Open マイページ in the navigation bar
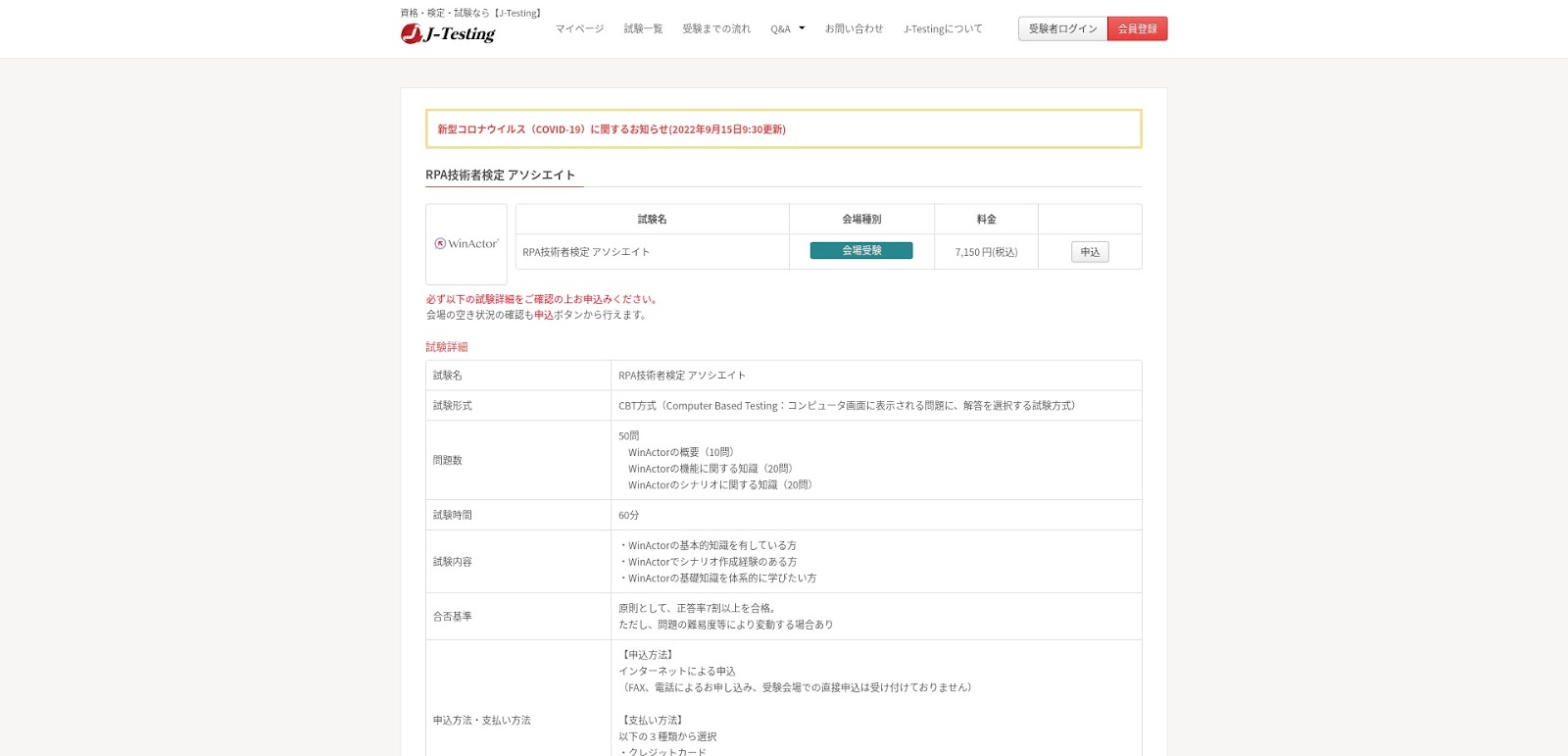Screen dimensions: 1568x756 tap(579, 29)
